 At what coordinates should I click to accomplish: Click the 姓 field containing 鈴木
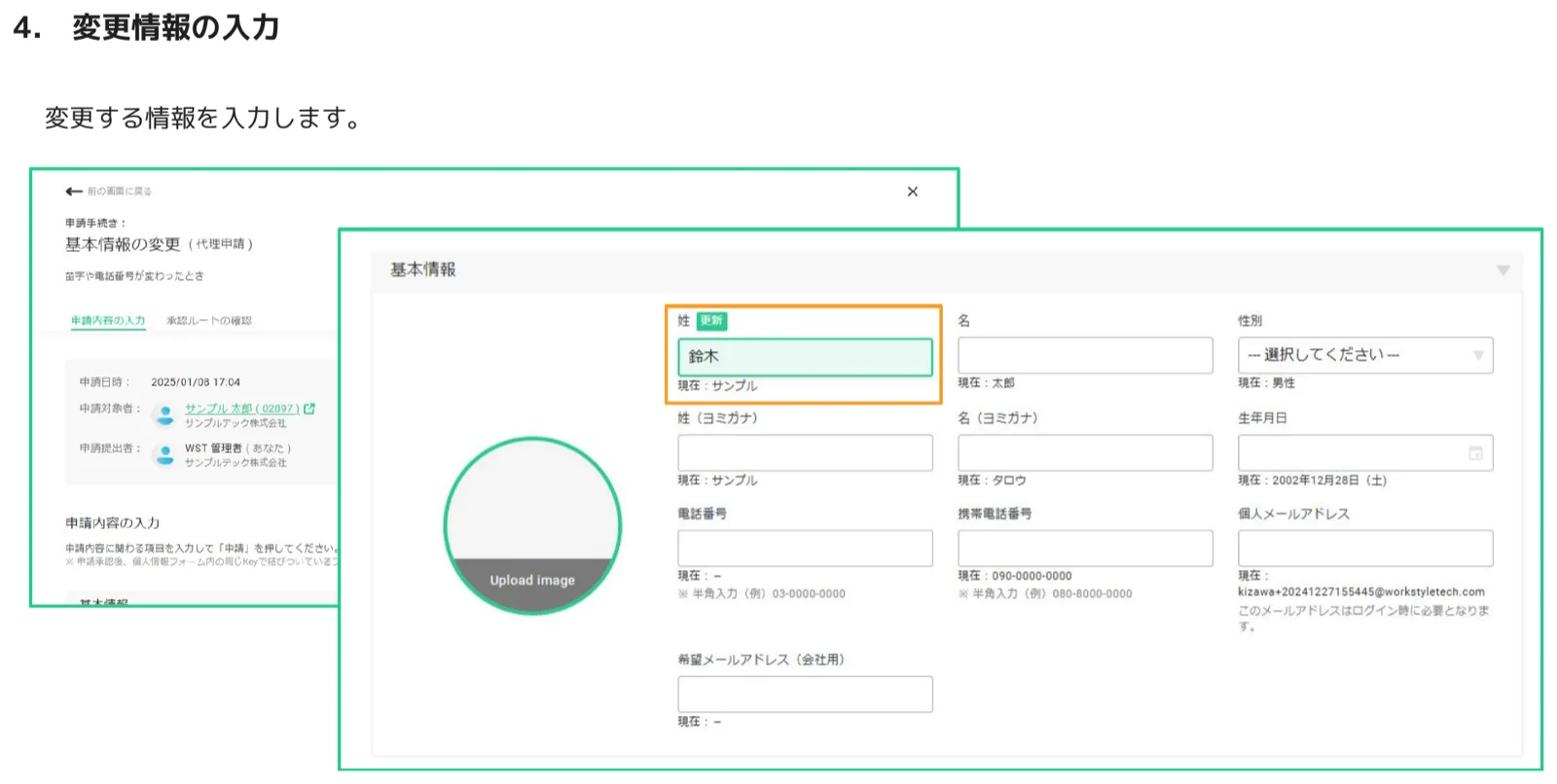coord(805,357)
